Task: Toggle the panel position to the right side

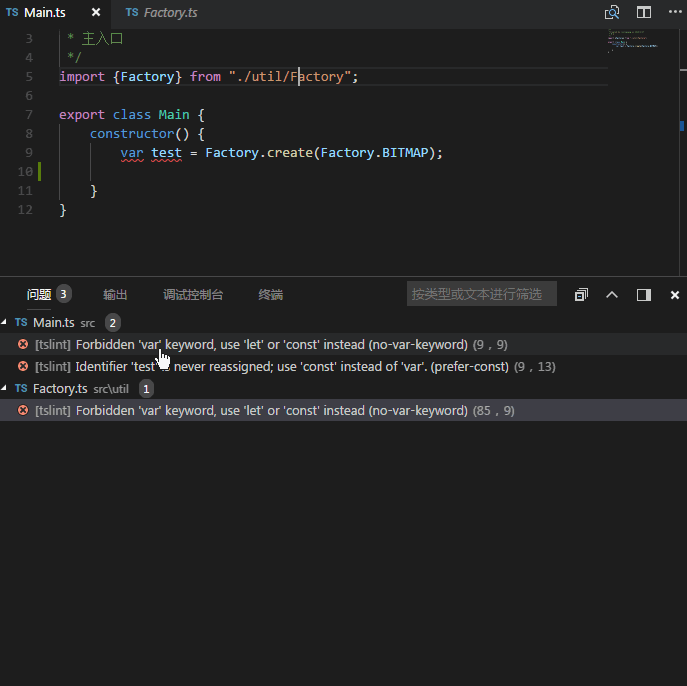Action: 644,295
